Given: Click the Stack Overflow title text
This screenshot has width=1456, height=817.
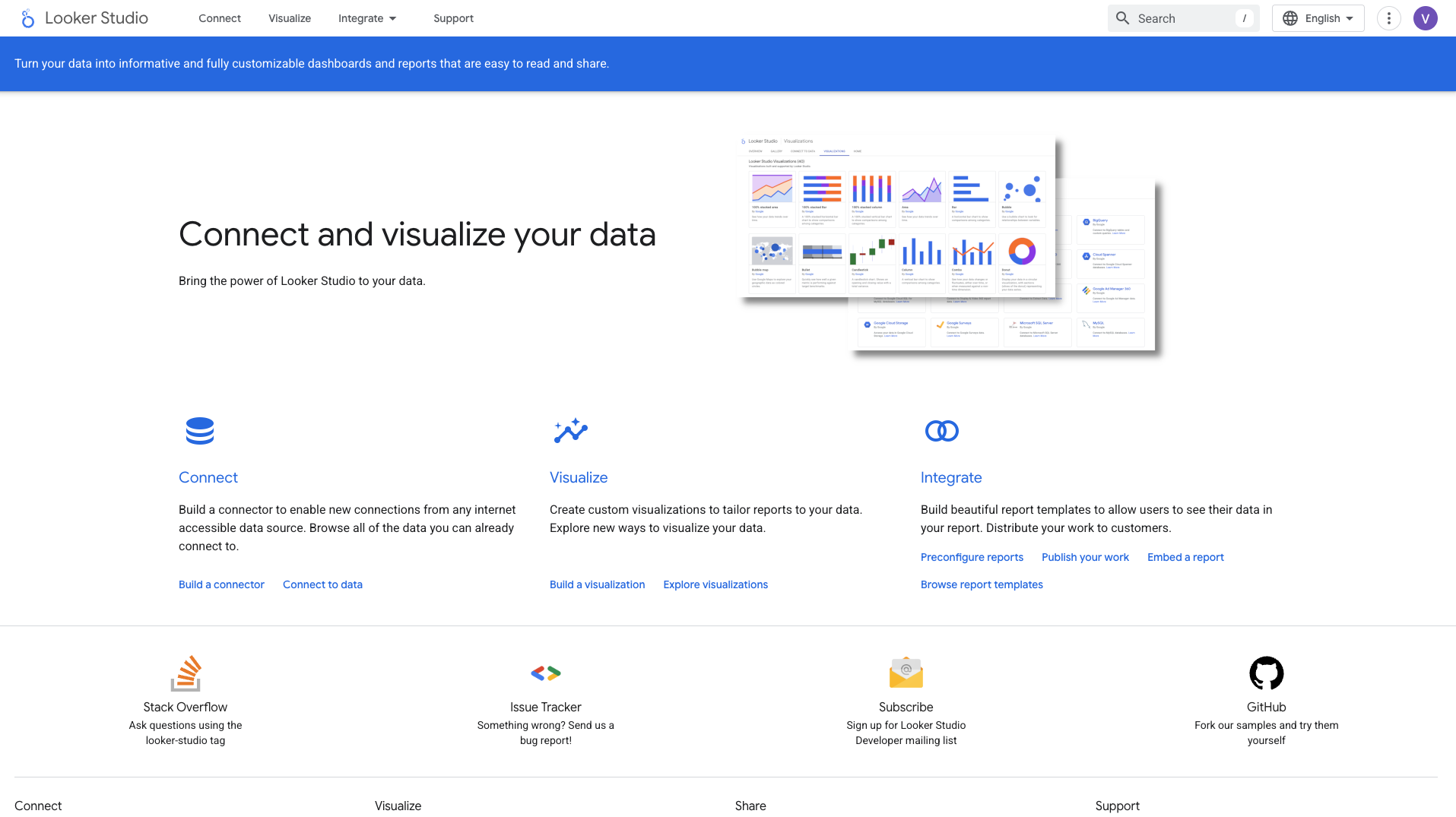Looking at the screenshot, I should pyautogui.click(x=186, y=707).
